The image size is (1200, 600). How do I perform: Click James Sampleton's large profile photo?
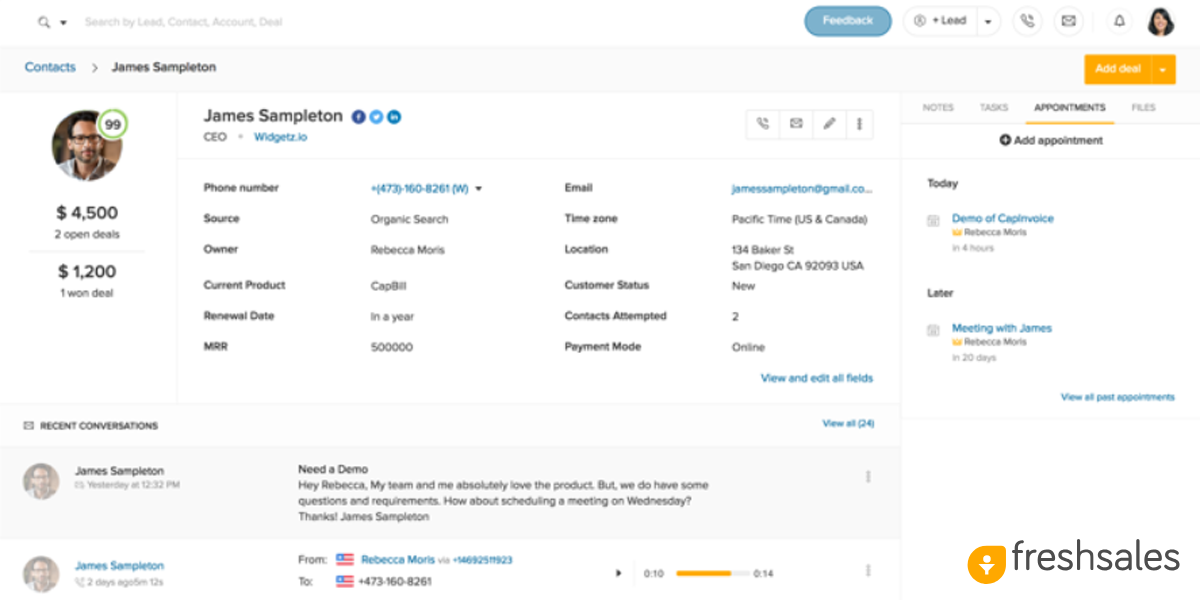point(86,146)
